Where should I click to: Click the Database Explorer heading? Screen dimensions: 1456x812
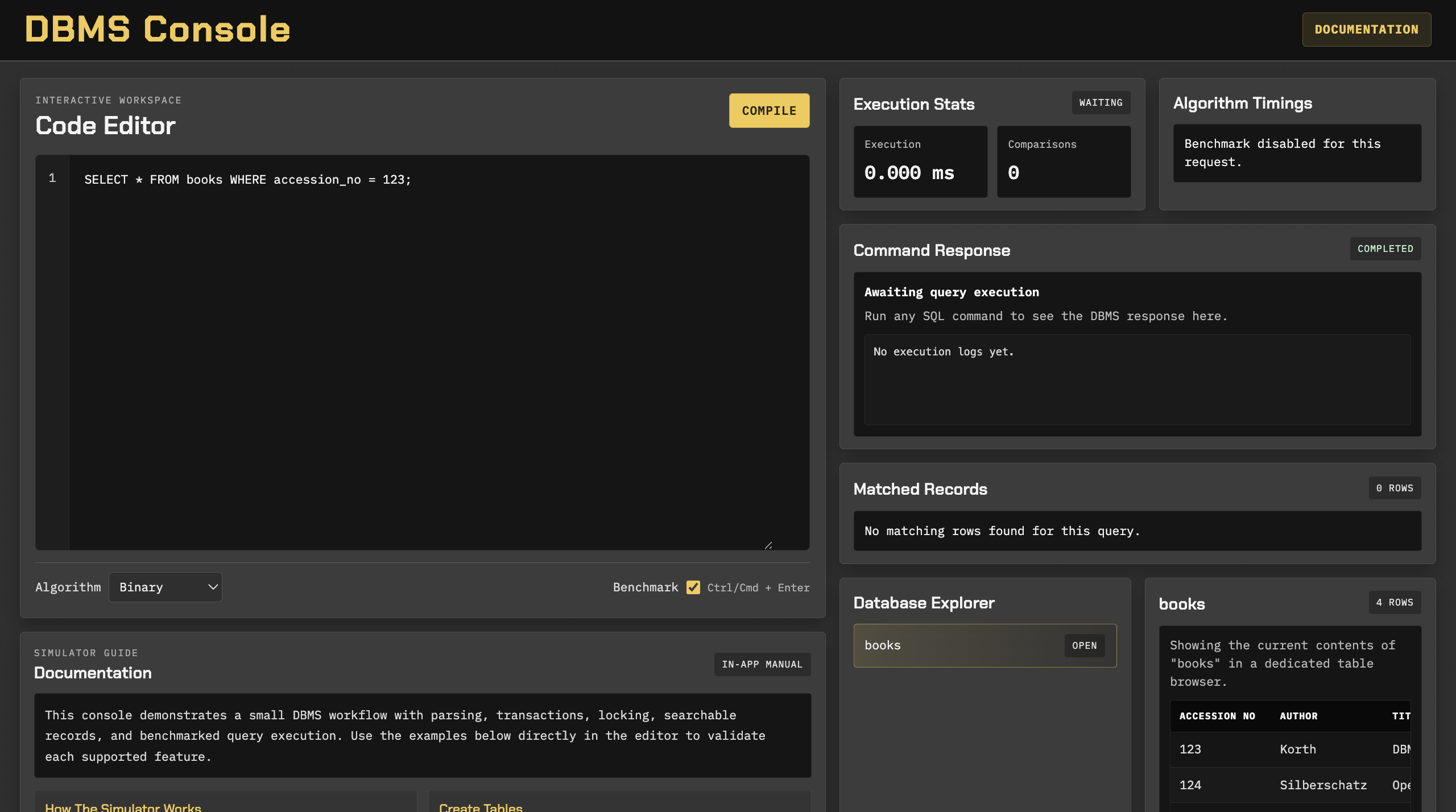point(924,603)
